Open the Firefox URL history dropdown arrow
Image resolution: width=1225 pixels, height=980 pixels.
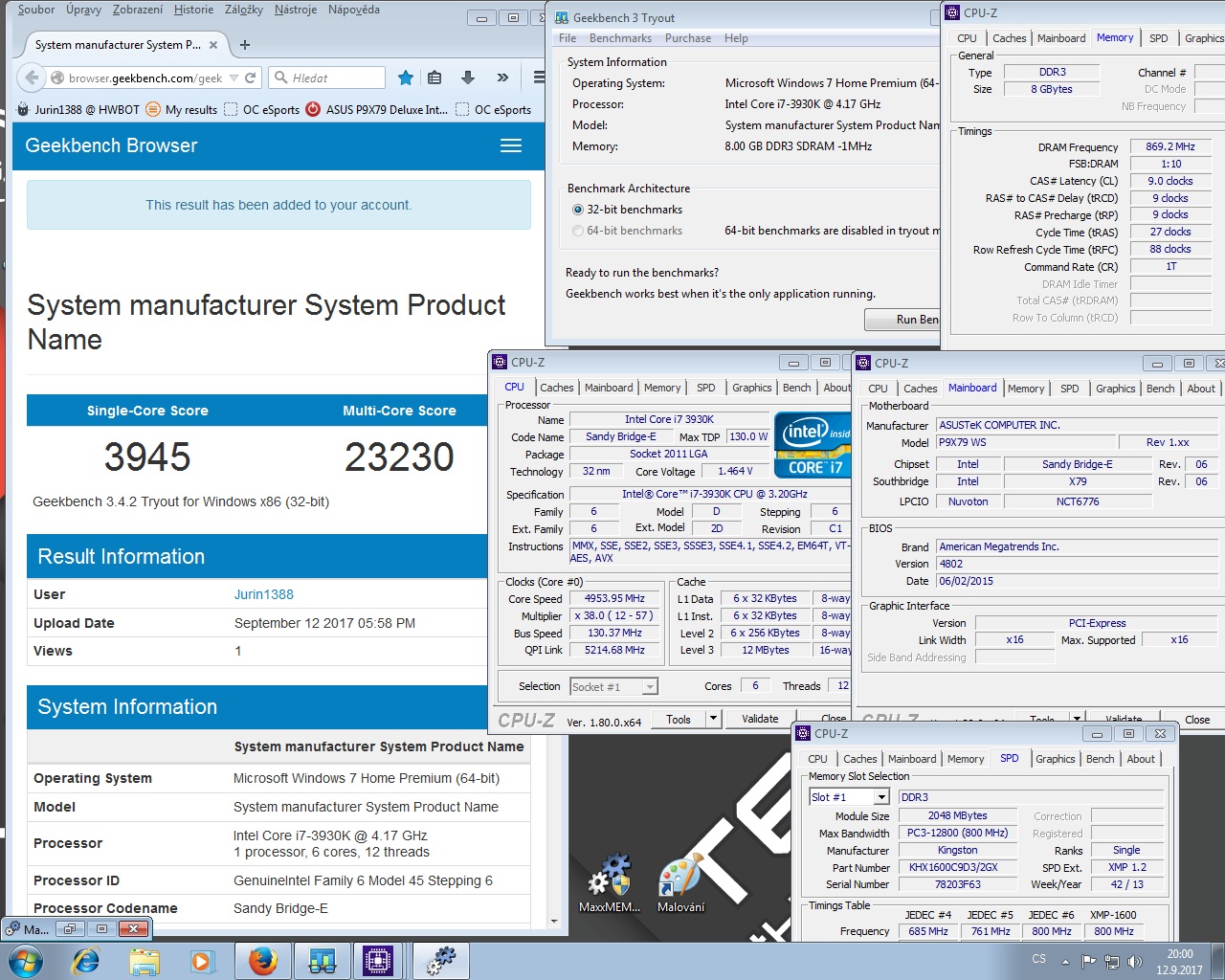click(x=234, y=78)
